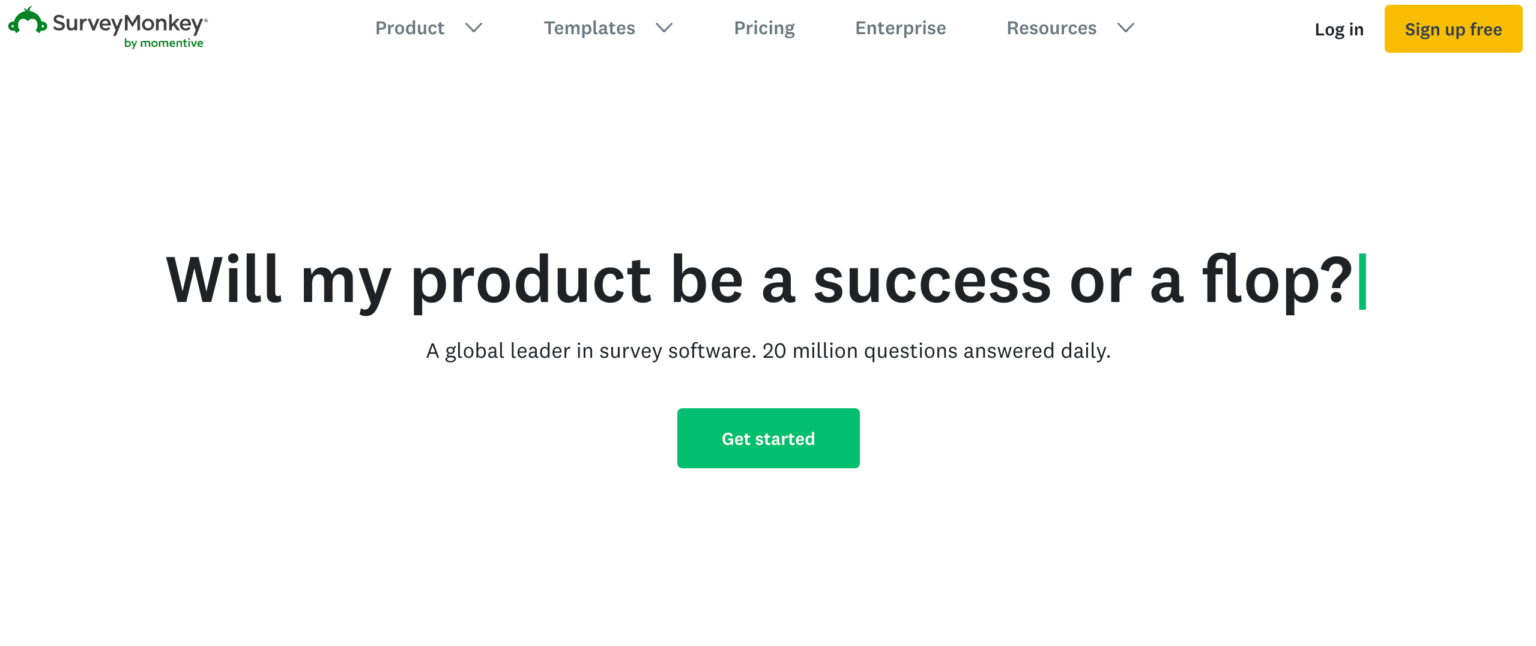Screen dimensions: 1536x646
Task: Select the Pricing menu item
Action: pos(764,28)
